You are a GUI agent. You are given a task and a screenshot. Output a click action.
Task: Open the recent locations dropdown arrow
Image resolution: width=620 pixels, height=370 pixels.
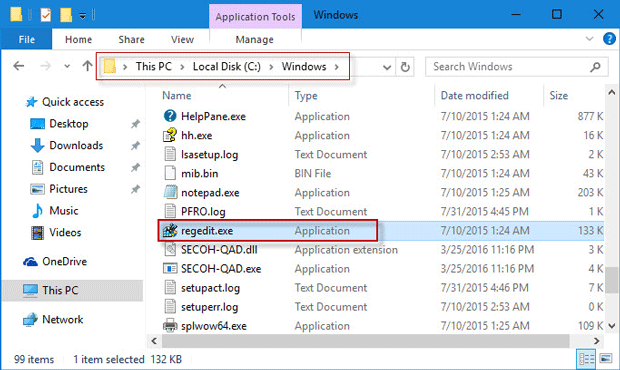click(67, 66)
